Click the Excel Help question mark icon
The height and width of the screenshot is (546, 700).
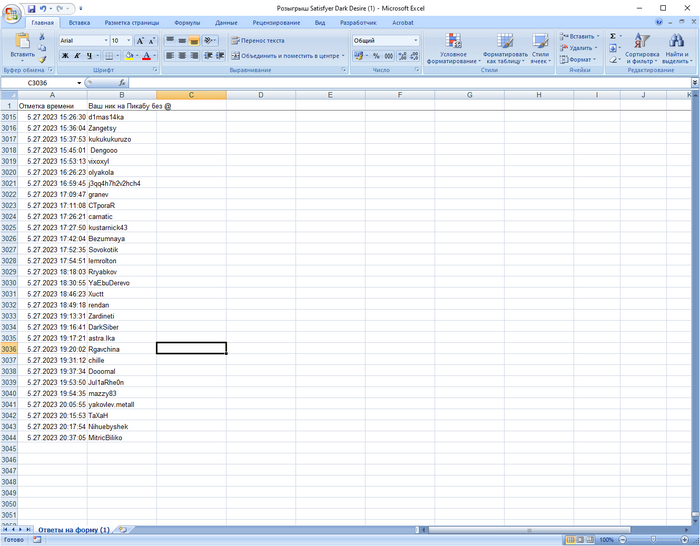click(x=659, y=22)
